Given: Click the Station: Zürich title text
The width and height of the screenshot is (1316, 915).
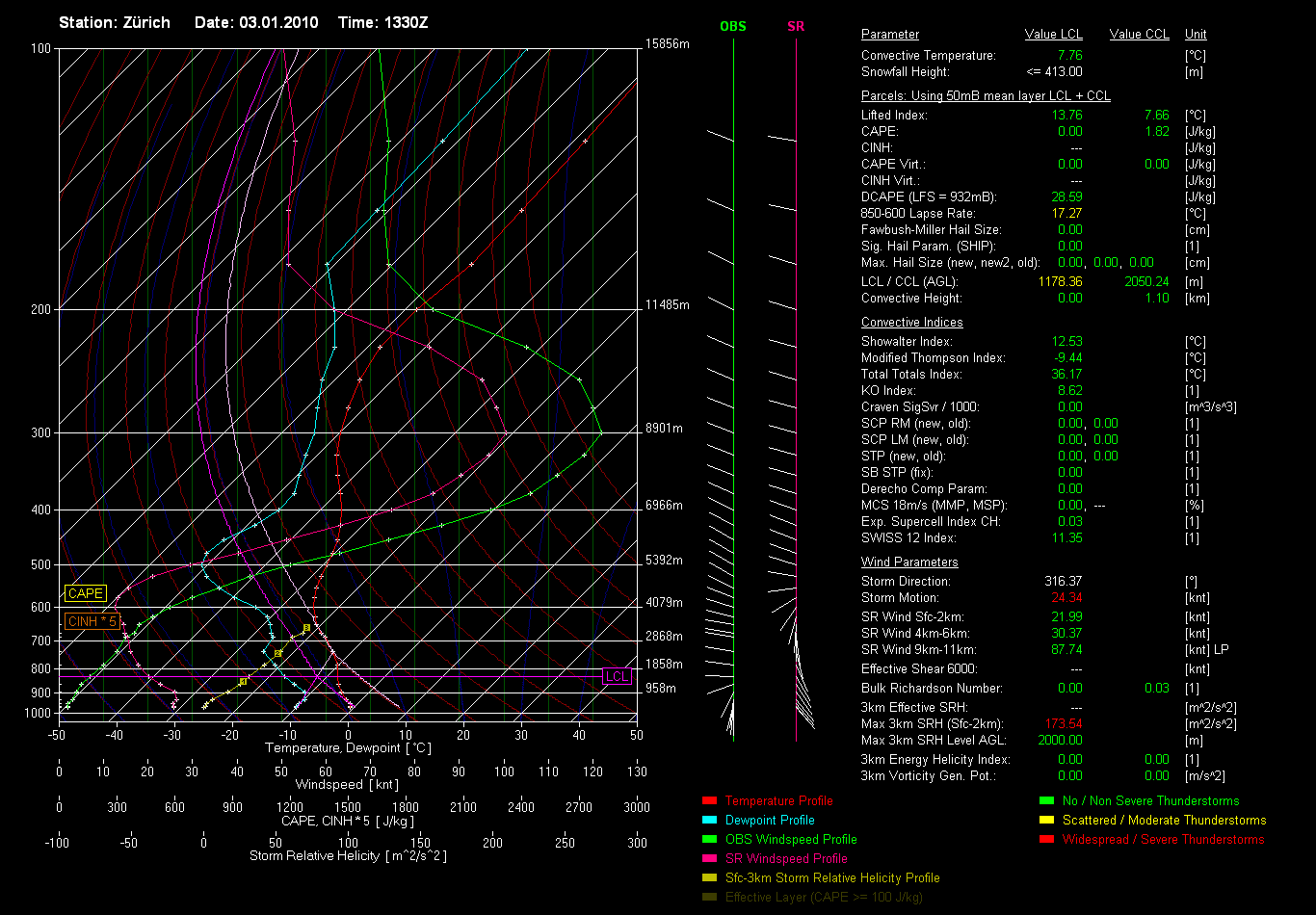Looking at the screenshot, I should pyautogui.click(x=115, y=22).
